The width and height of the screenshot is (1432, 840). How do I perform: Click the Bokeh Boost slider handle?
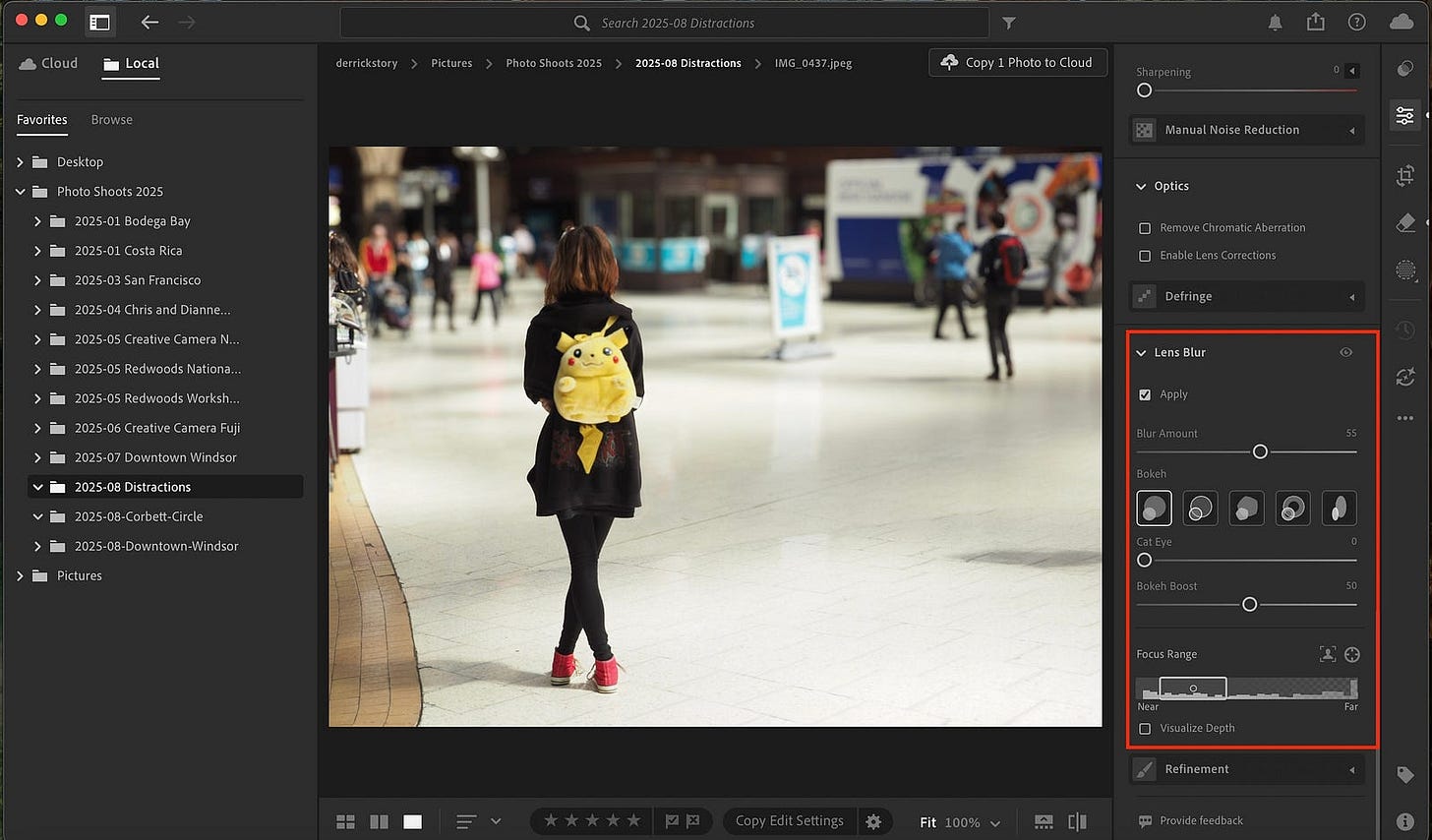click(x=1249, y=604)
